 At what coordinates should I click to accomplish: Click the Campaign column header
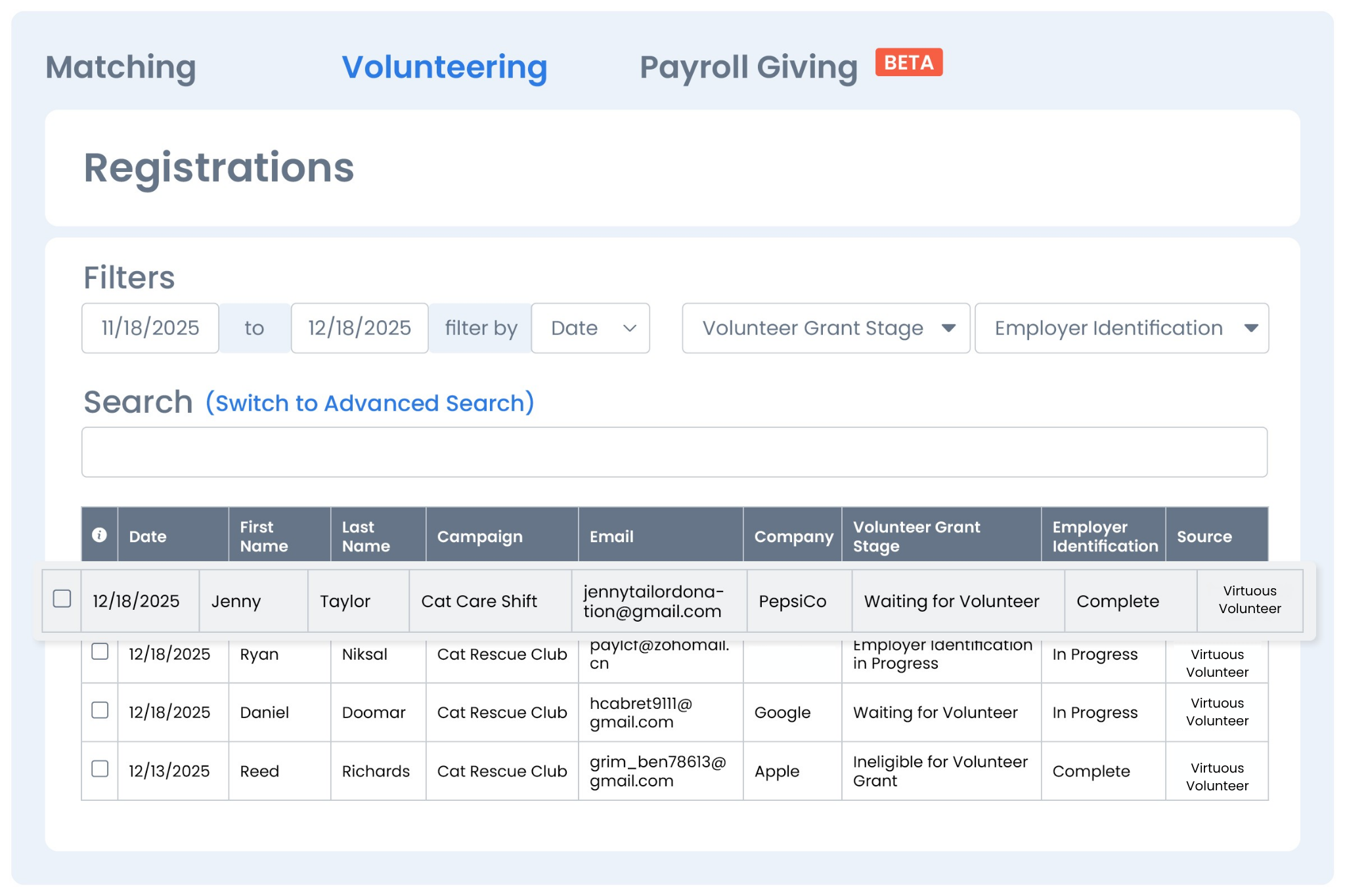tap(479, 536)
